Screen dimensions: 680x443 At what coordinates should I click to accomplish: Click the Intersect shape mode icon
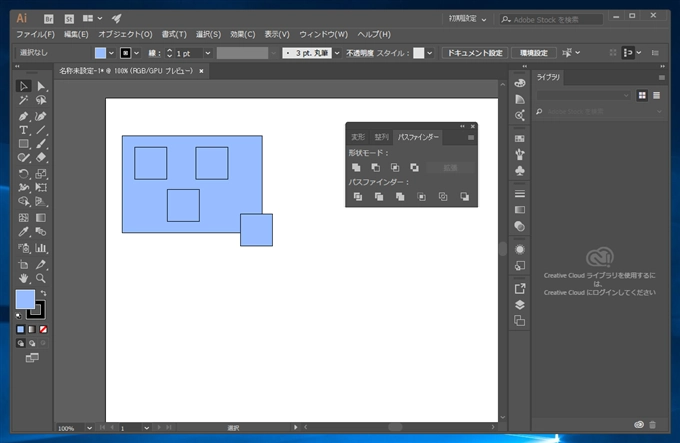pyautogui.click(x=395, y=167)
